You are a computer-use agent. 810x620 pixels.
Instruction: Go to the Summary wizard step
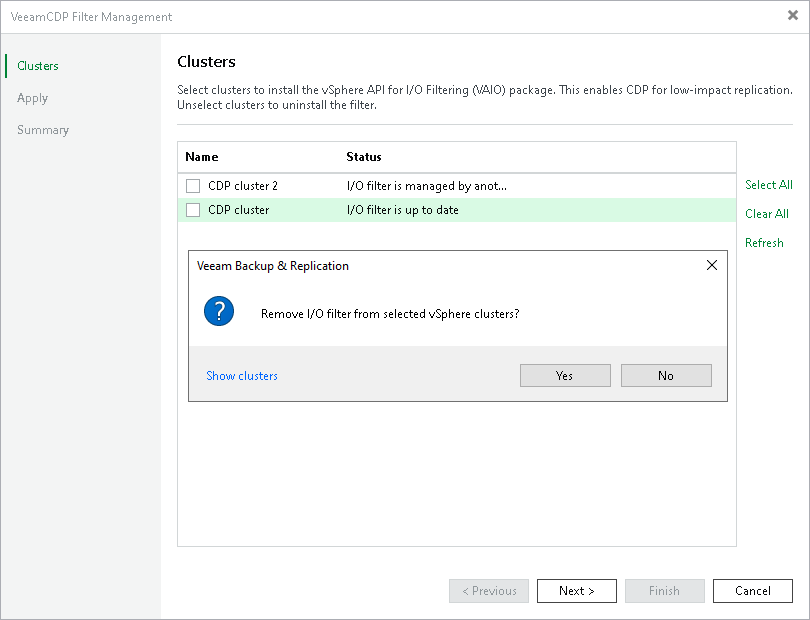pos(43,130)
